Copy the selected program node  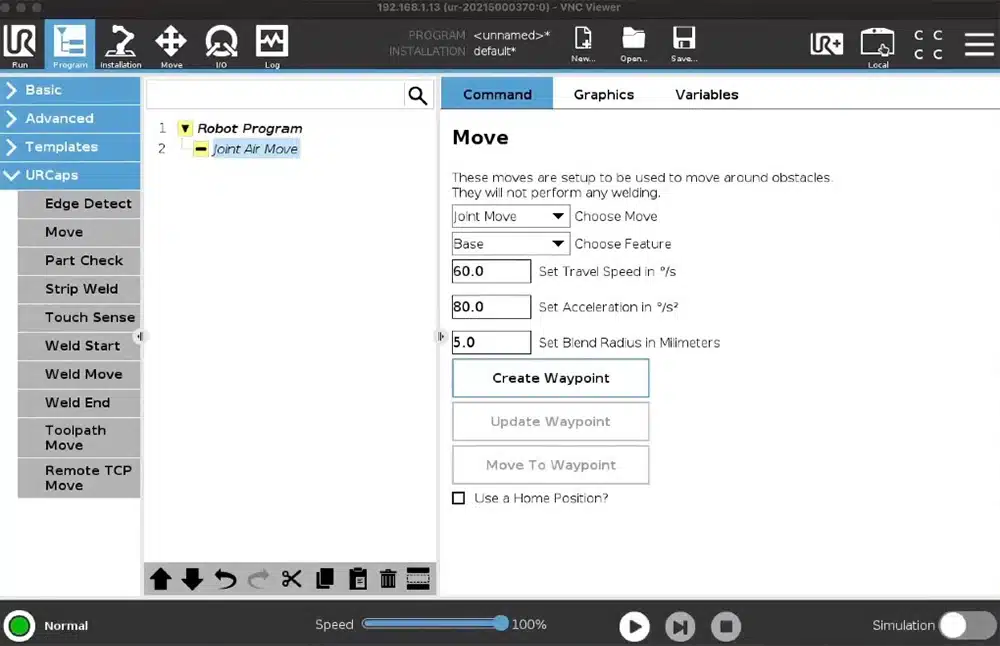(325, 579)
